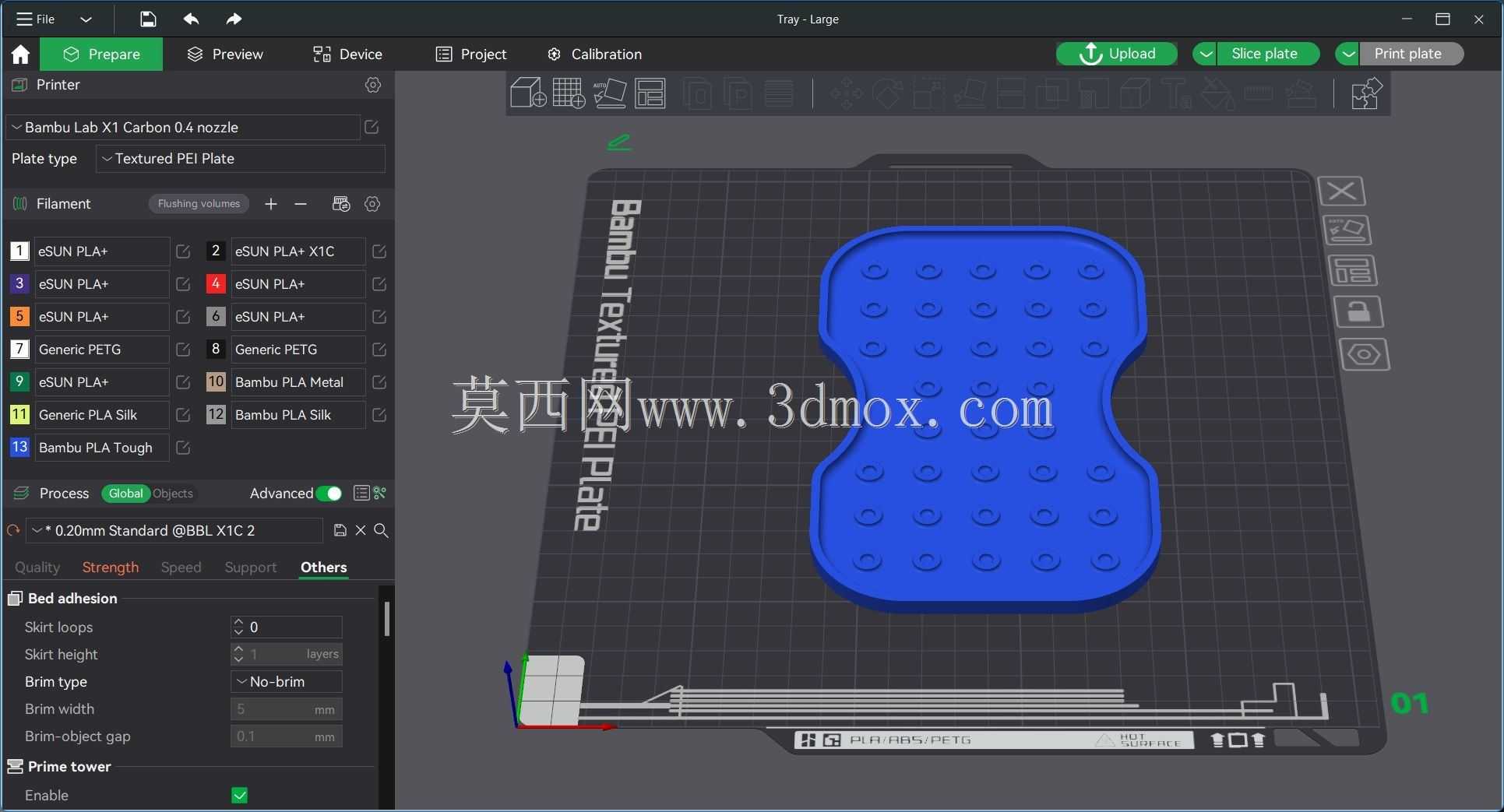Click Add cube model toolbar icon

pyautogui.click(x=528, y=93)
